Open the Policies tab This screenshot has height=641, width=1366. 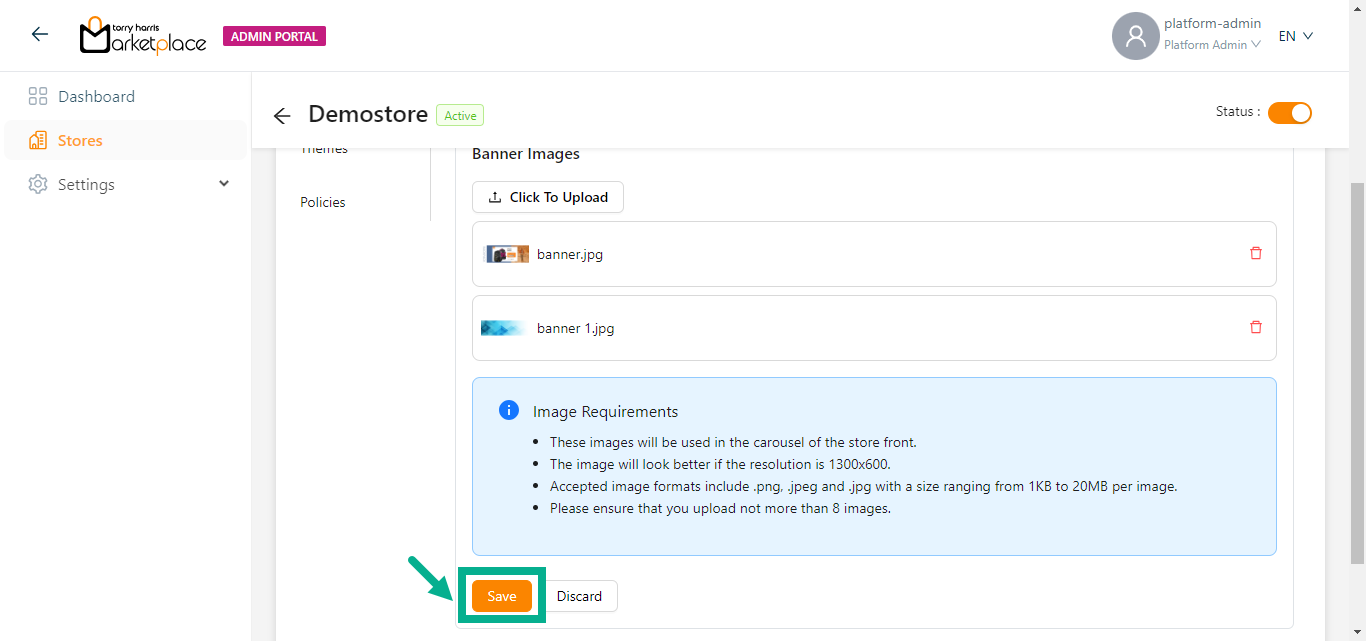[x=323, y=202]
